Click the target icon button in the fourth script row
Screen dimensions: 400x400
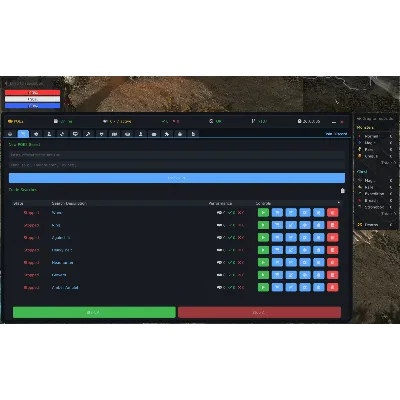pos(305,250)
